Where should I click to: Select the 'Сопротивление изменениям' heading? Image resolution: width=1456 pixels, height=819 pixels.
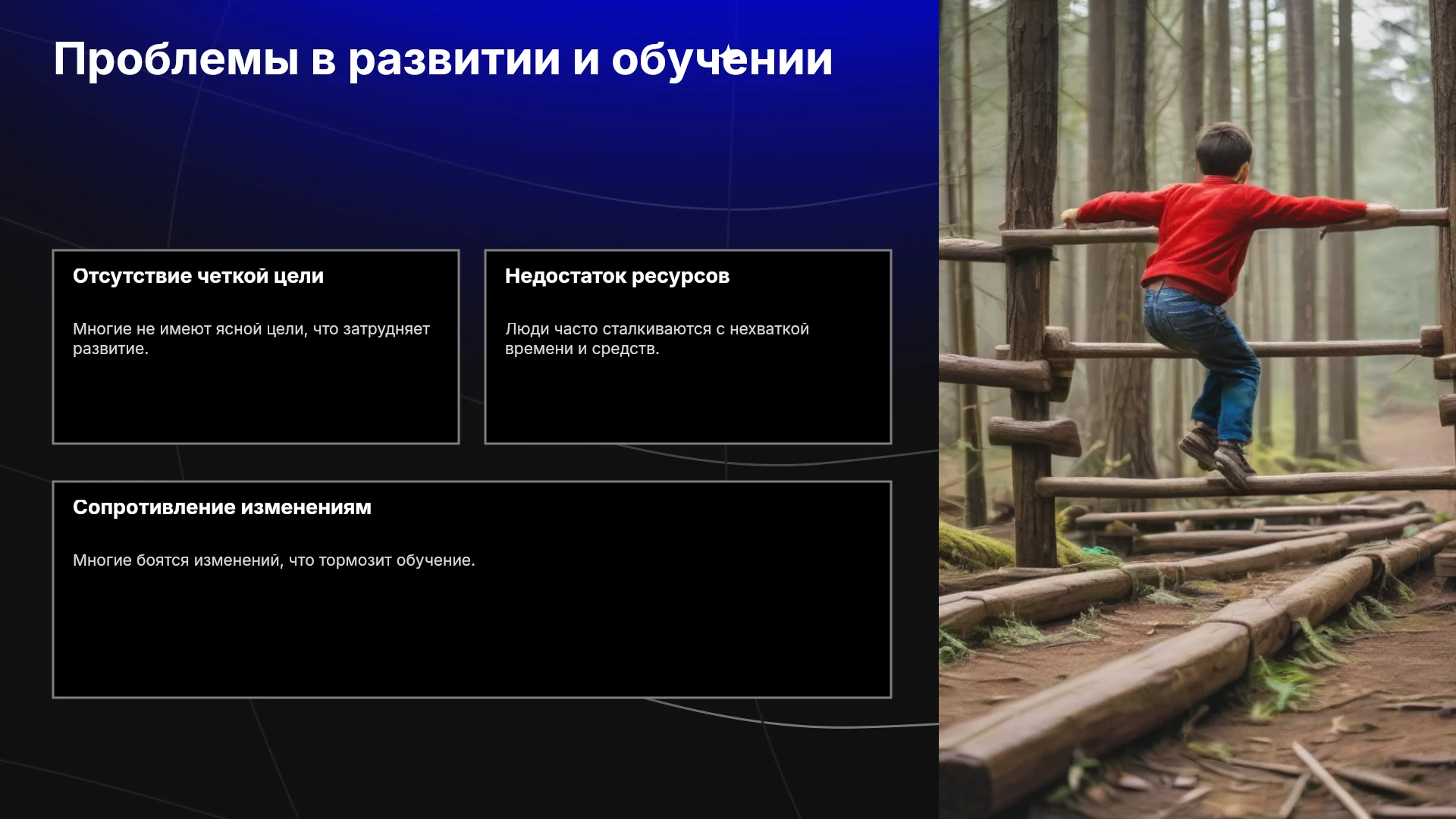[x=222, y=507]
